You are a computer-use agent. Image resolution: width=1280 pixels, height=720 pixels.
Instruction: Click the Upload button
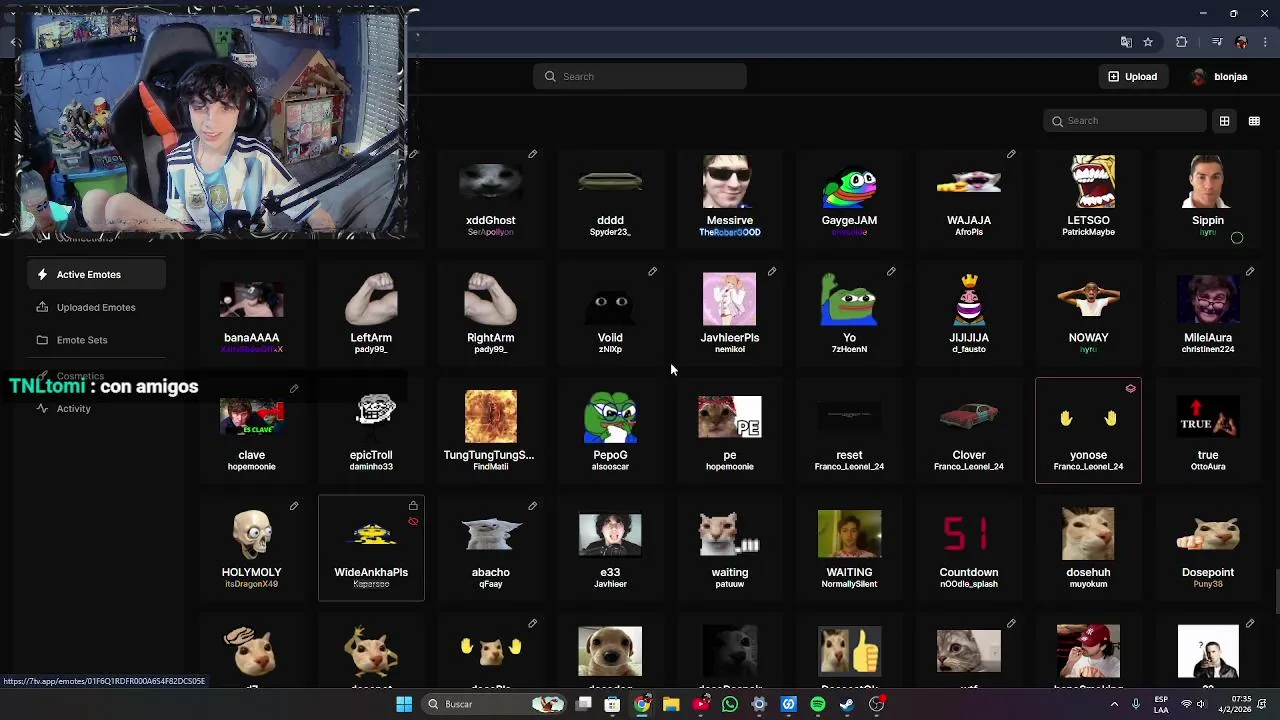coord(1133,76)
